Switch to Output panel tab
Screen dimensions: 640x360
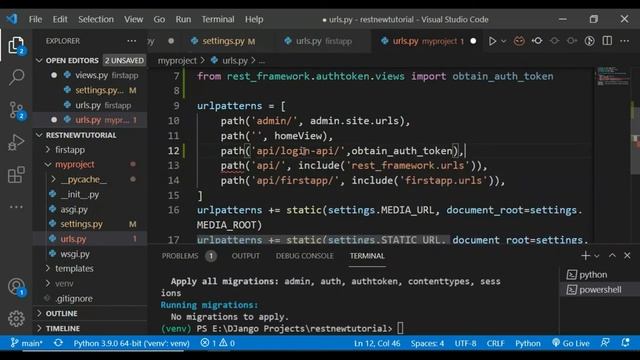[246, 256]
